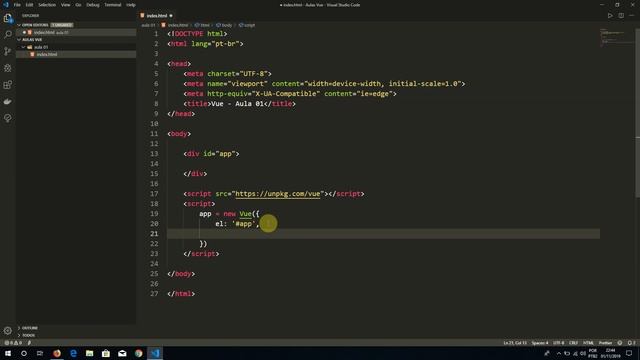The width and height of the screenshot is (640, 360).
Task: Change file encoding via UTF-8
Action: click(x=558, y=343)
